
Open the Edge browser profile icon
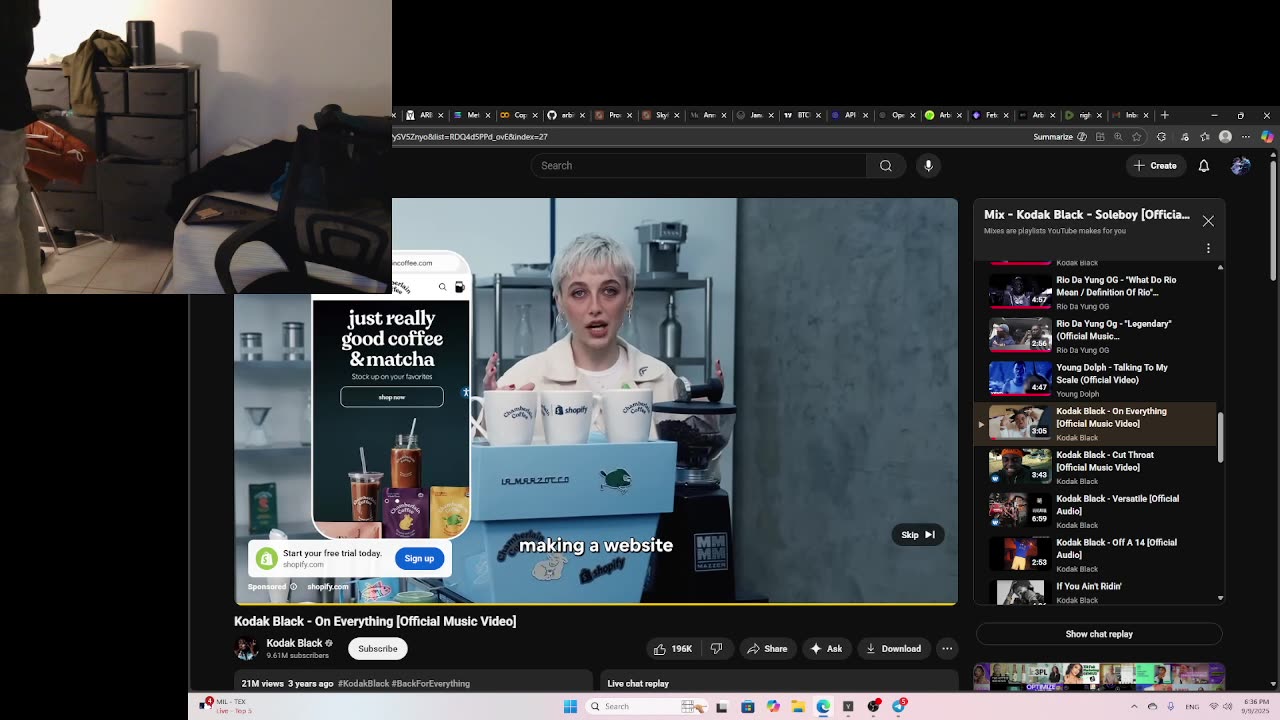pyautogui.click(x=1226, y=137)
